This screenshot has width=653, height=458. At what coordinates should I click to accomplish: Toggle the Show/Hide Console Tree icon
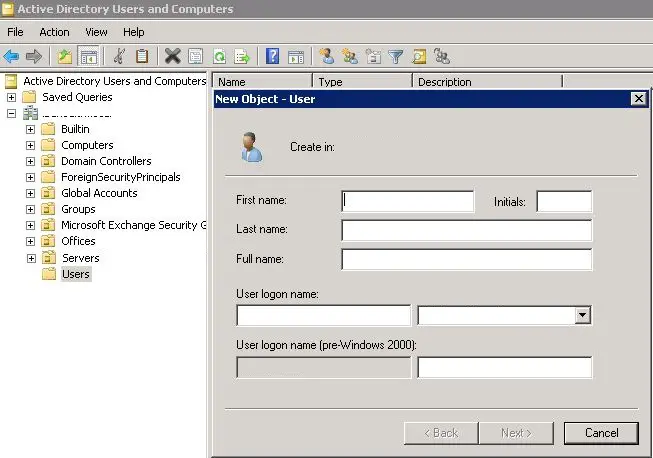88,56
